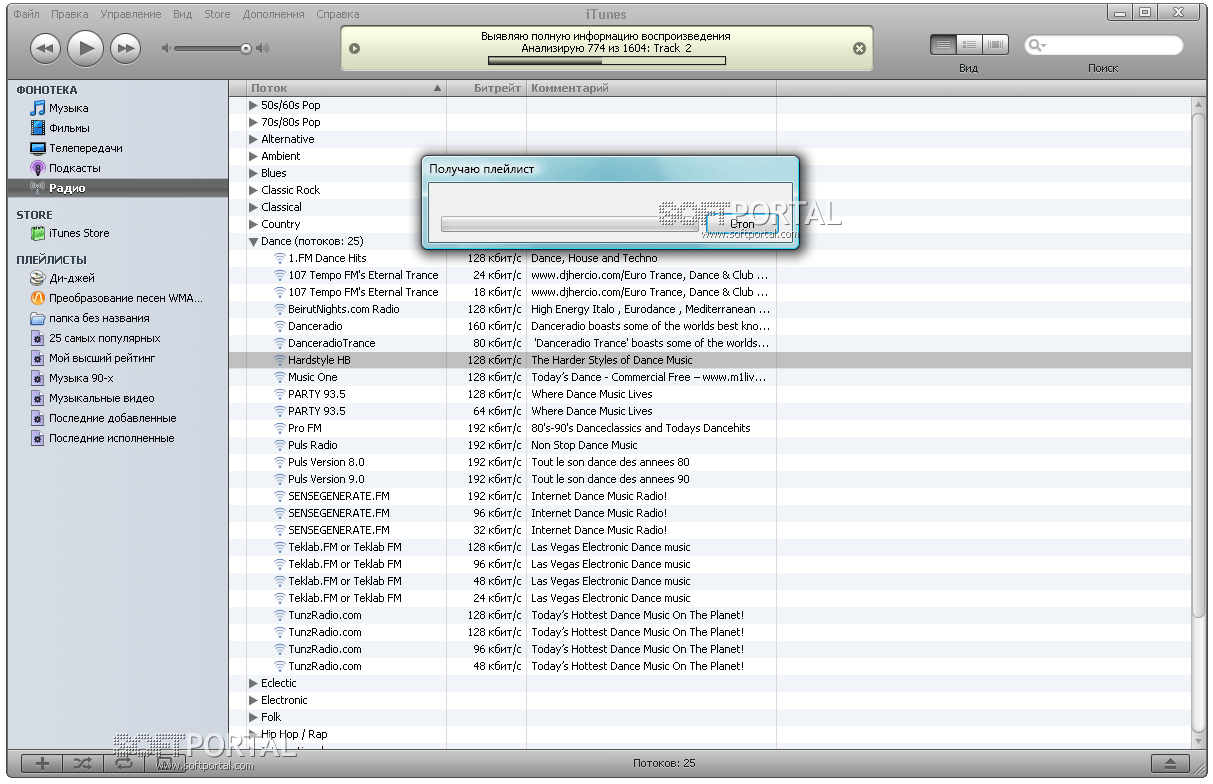Click the stream icon beside Puls Radio
This screenshot has width=1213, height=784.
(280, 445)
